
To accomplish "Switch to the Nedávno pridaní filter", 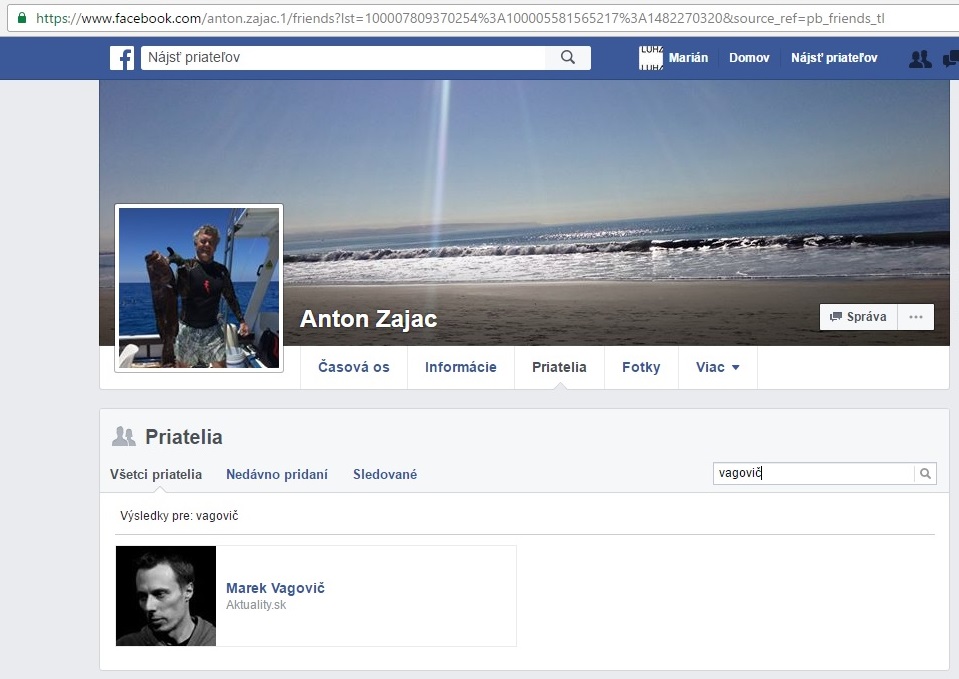I will (x=277, y=473).
